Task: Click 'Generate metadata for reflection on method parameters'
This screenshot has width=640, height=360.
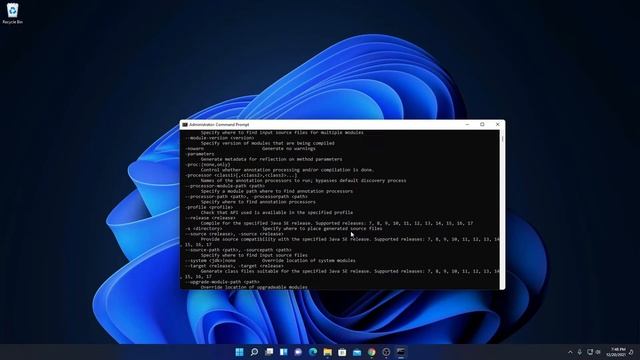Action: (x=271, y=159)
